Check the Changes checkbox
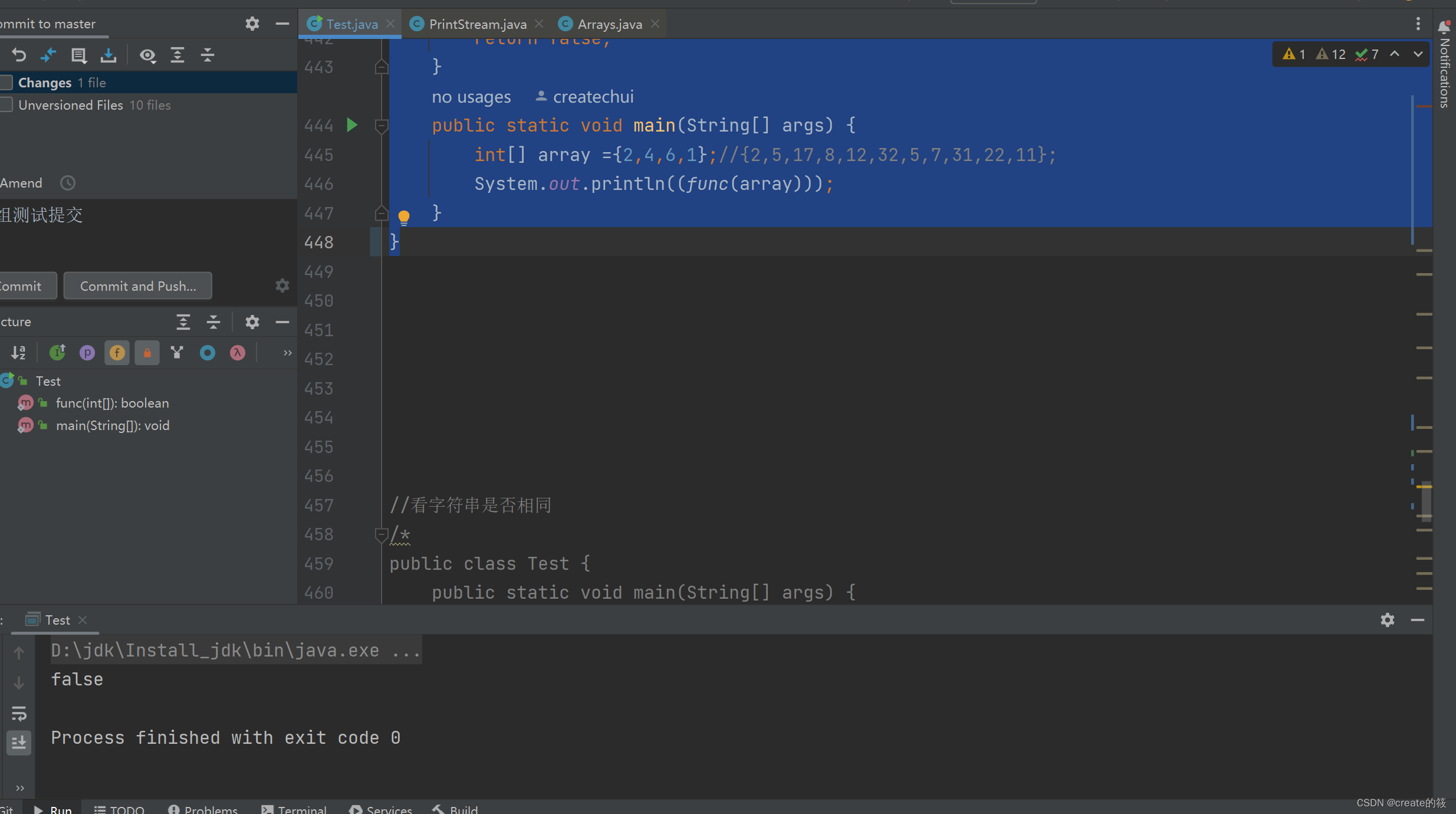The width and height of the screenshot is (1456, 814). point(6,83)
